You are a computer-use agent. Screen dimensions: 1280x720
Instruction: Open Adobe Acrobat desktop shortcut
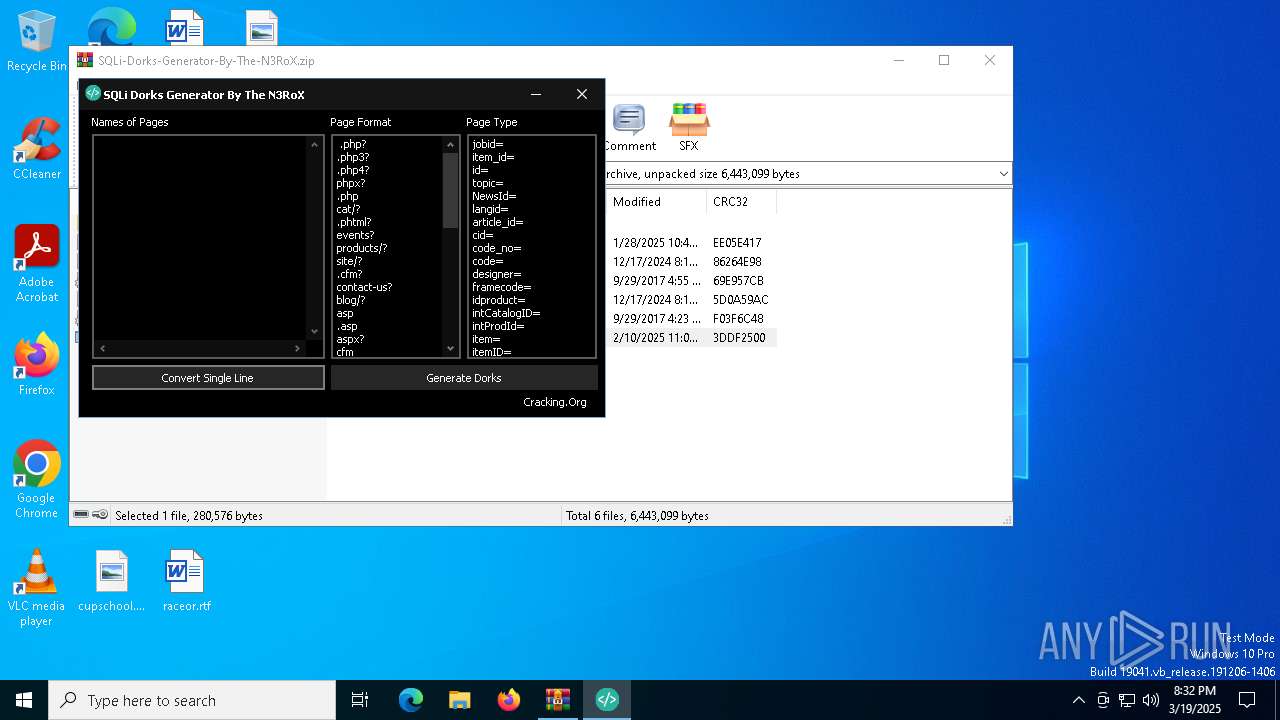click(x=37, y=264)
